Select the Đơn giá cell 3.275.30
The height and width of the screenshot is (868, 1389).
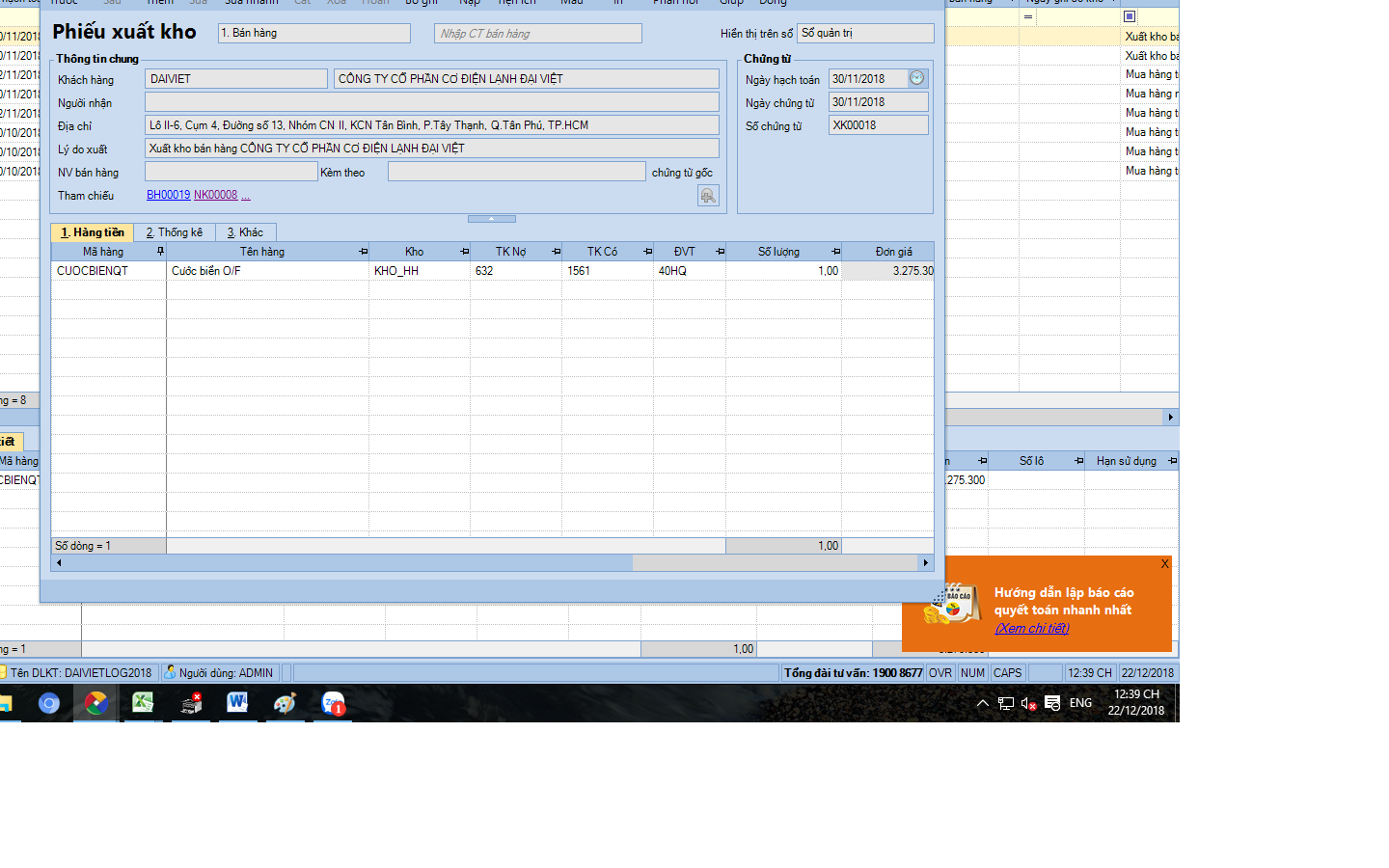click(887, 271)
